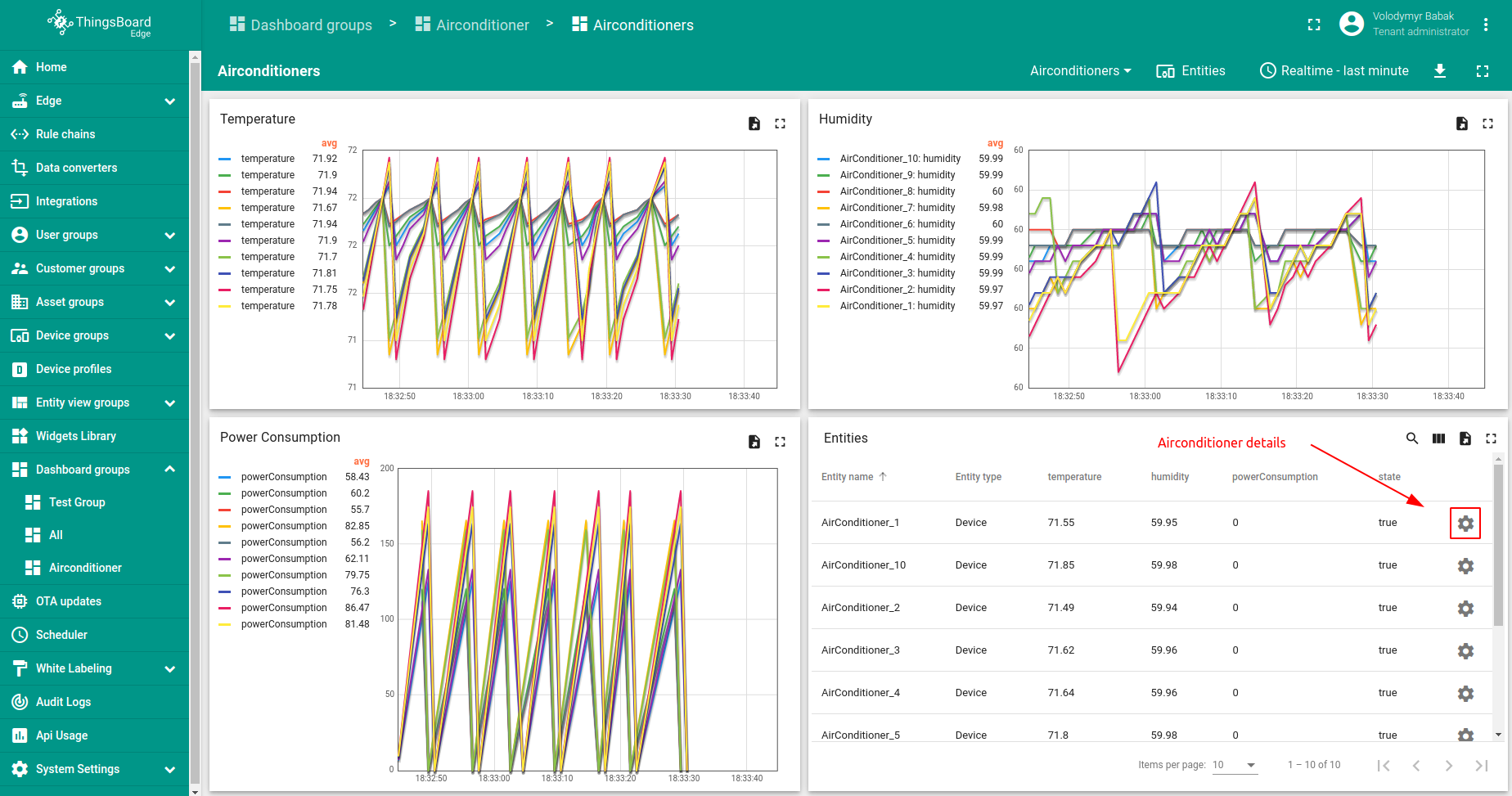Viewport: 1512px width, 796px height.
Task: Open columns-to-display icon in Entities widget
Action: click(x=1438, y=438)
